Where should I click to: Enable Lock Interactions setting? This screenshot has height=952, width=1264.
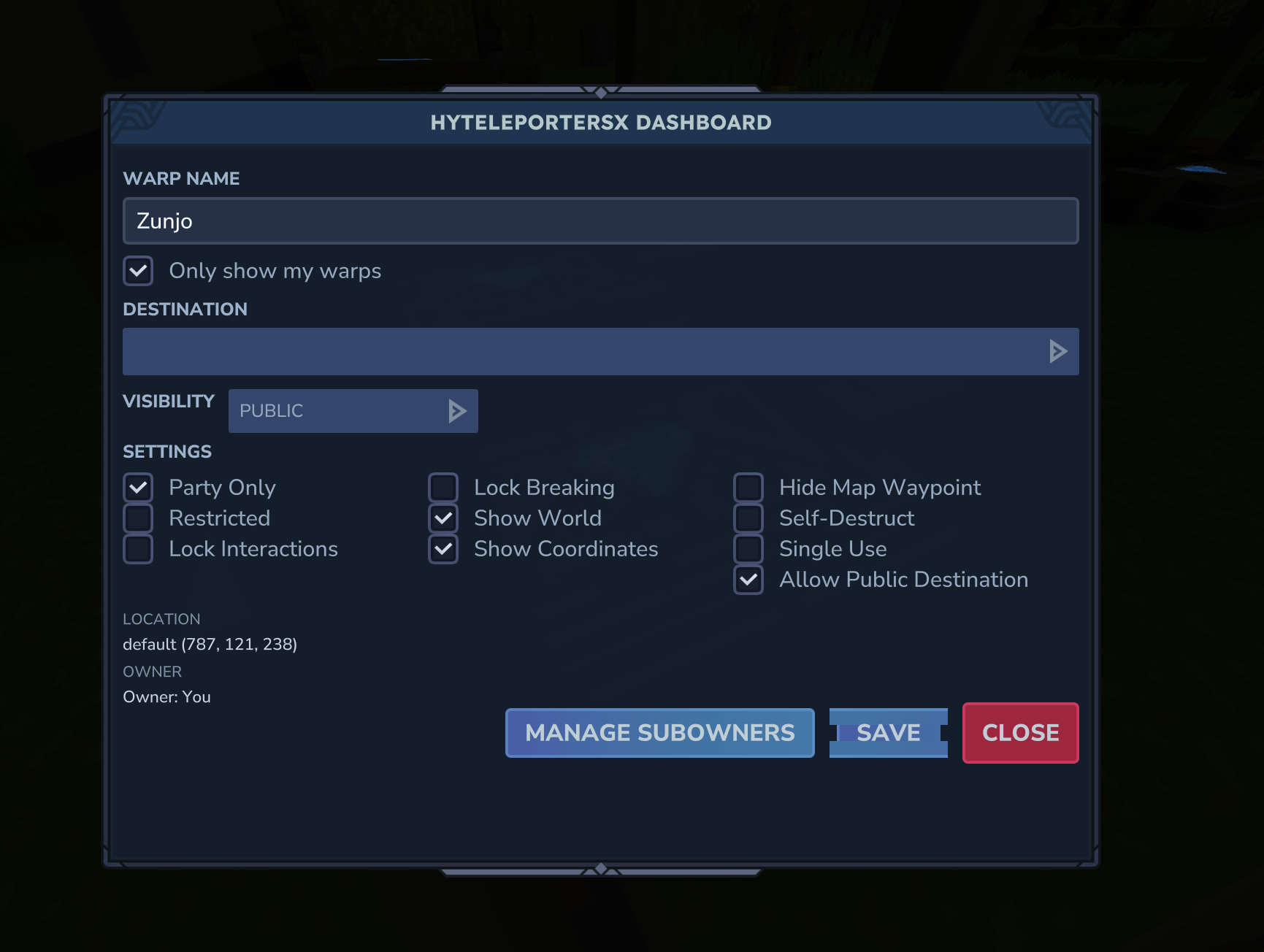tap(138, 549)
